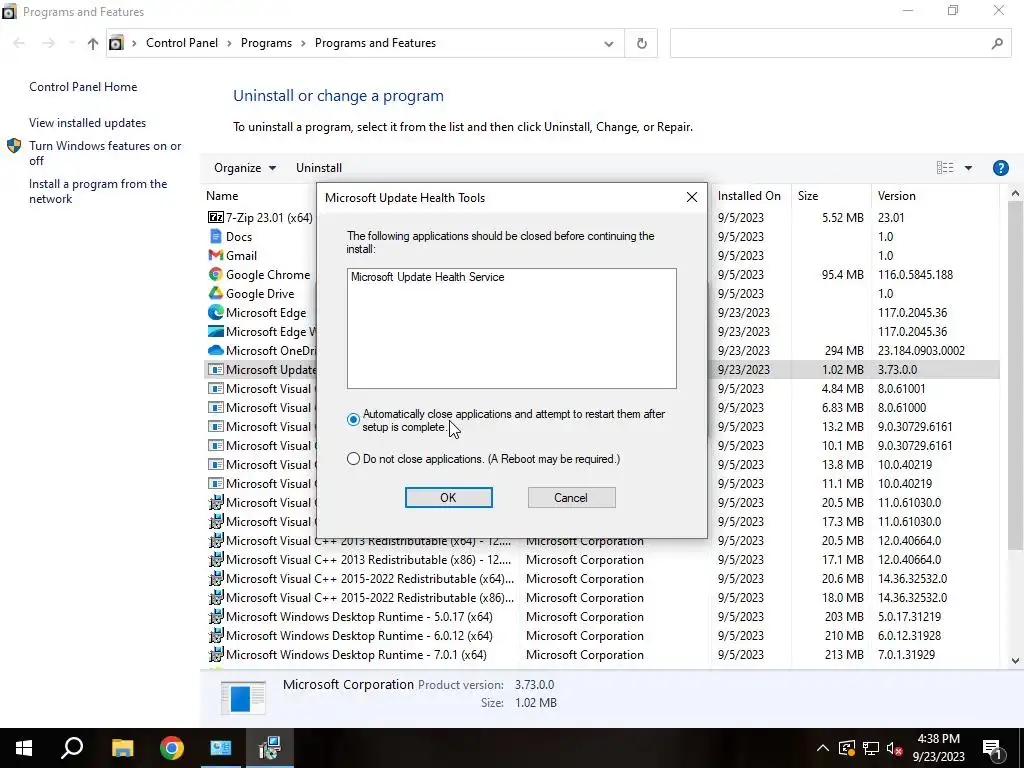The height and width of the screenshot is (768, 1024).
Task: Open Turn Windows features on or off
Action: [x=105, y=153]
